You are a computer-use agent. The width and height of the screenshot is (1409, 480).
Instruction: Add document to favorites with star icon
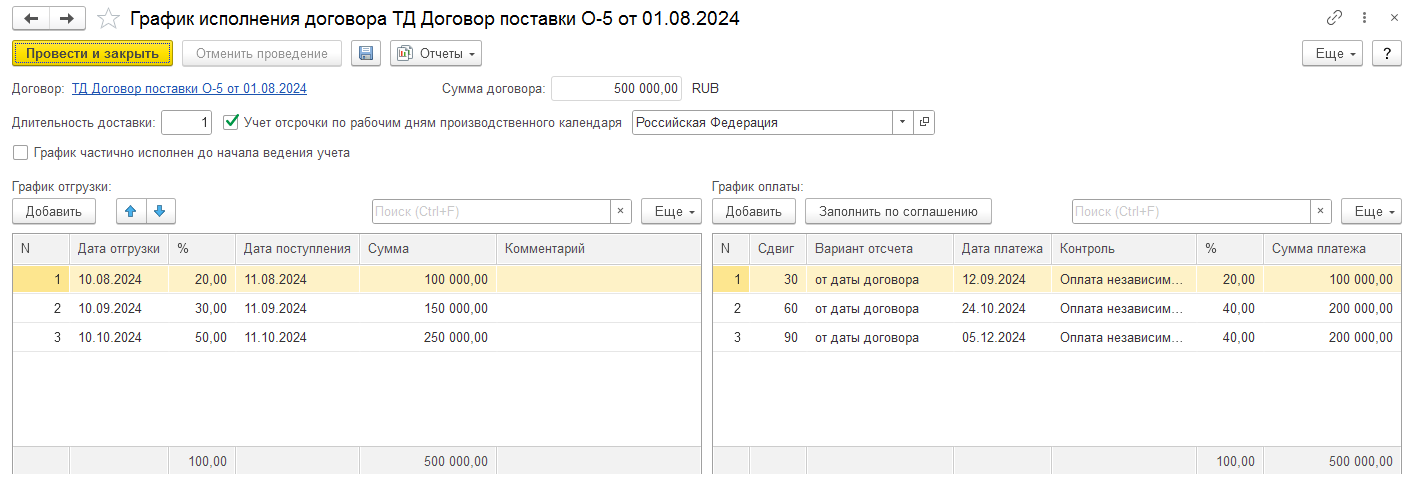(111, 18)
